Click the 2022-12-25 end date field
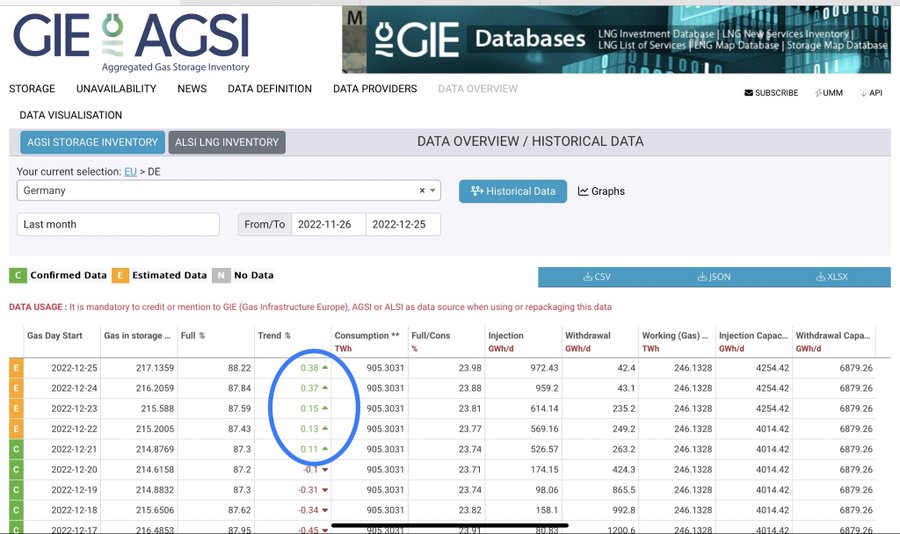Screen dimensions: 900x534 (x=402, y=224)
